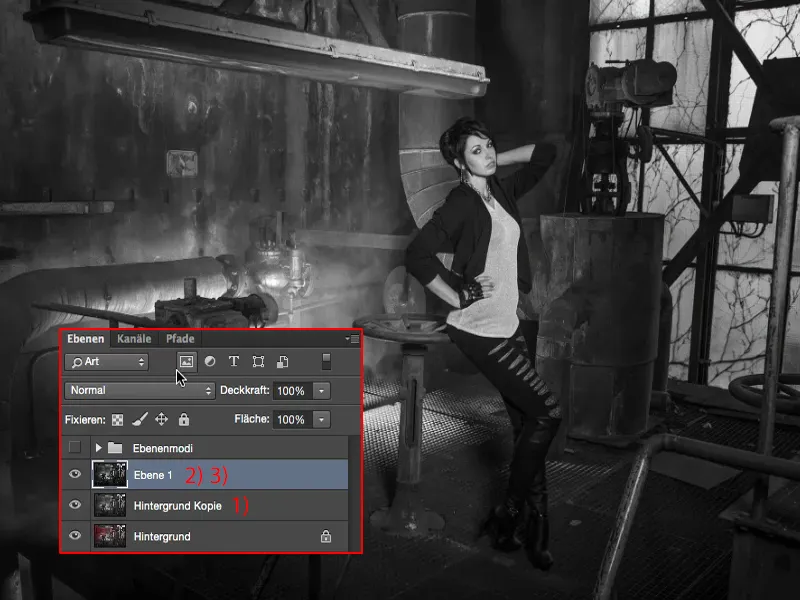Open the Normal blend mode dropdown
The image size is (800, 600).
click(139, 391)
